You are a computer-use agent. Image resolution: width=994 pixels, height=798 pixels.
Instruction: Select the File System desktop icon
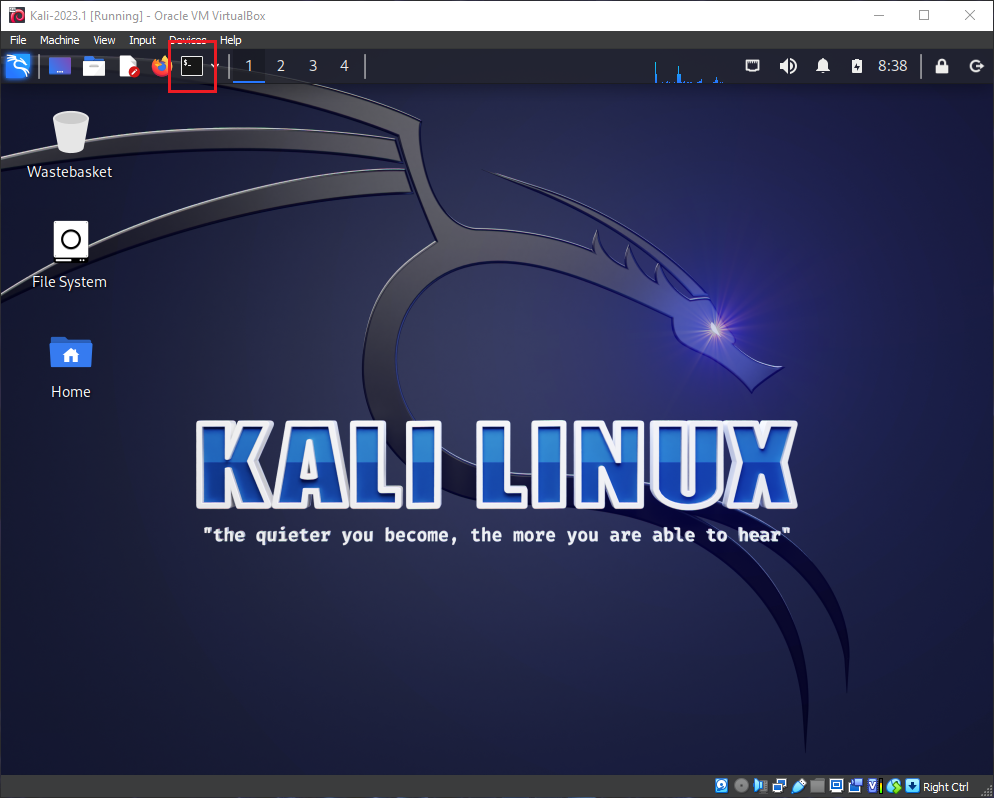(70, 255)
